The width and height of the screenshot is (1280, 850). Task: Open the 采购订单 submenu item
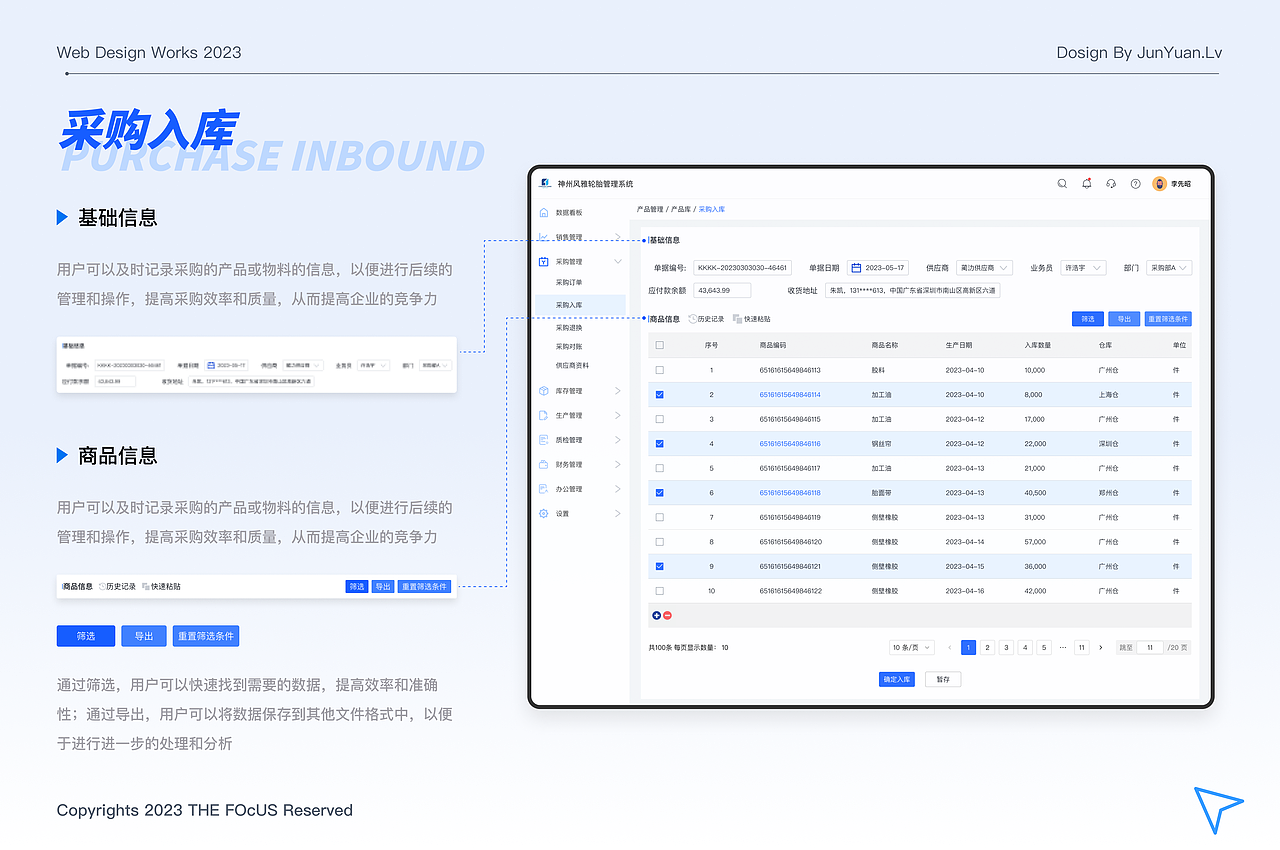[x=569, y=282]
